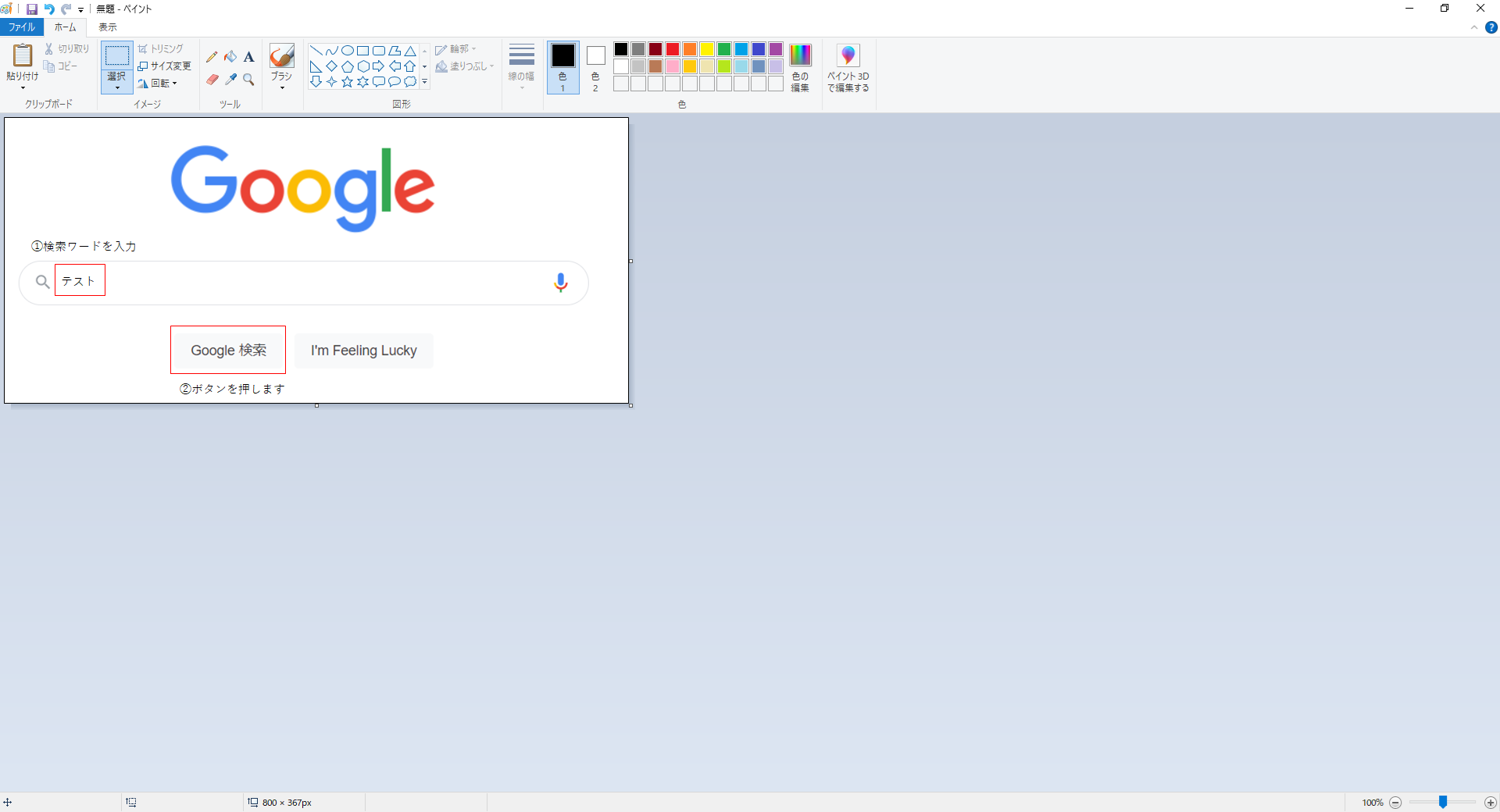Pick the Cloud callout shape
Screen dimensions: 1500x812
[x=410, y=82]
